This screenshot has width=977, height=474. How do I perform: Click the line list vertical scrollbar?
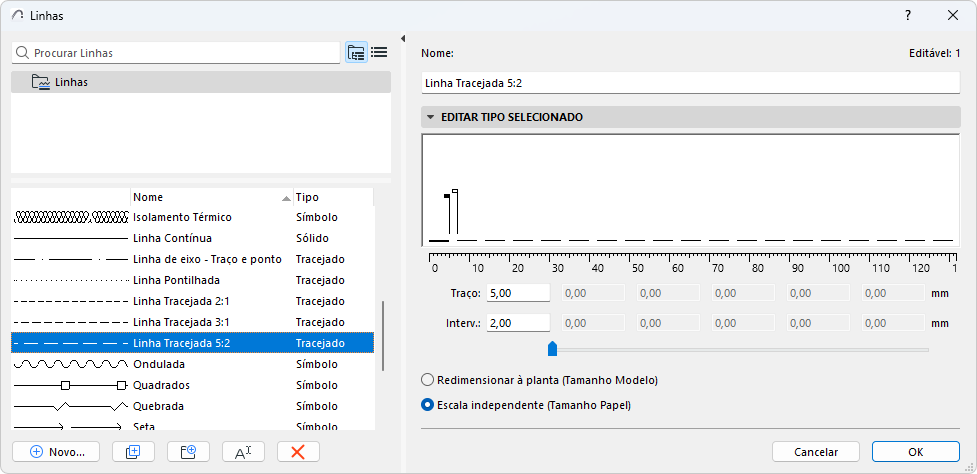383,336
